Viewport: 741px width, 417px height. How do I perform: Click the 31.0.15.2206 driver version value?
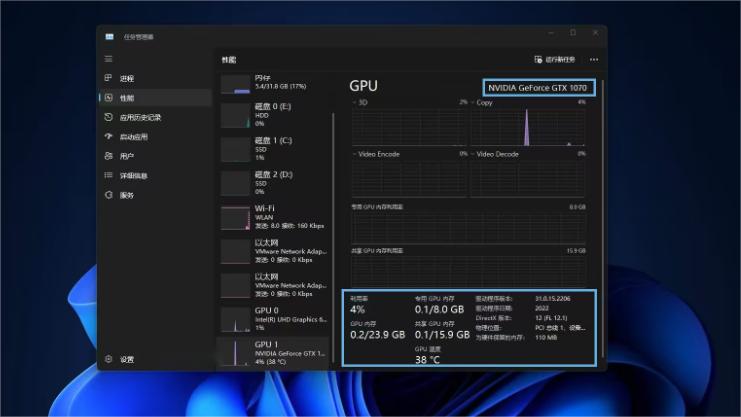coord(552,299)
